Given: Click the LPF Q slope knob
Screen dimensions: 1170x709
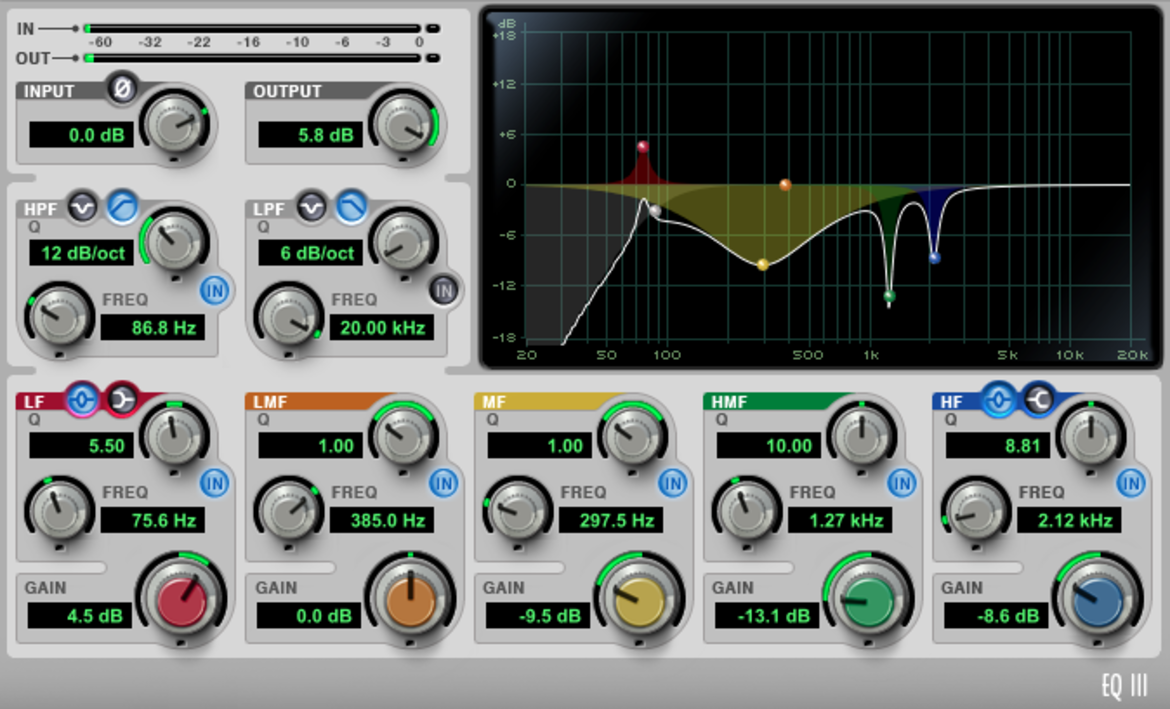Looking at the screenshot, I should pyautogui.click(x=404, y=241).
